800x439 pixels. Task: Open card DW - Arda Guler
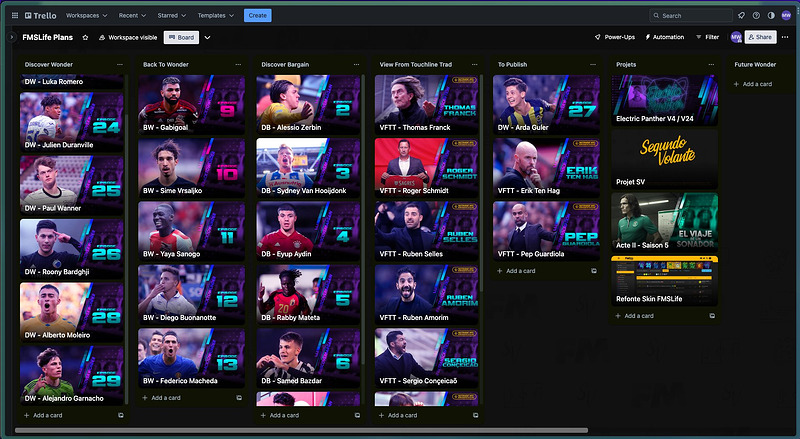coord(546,105)
